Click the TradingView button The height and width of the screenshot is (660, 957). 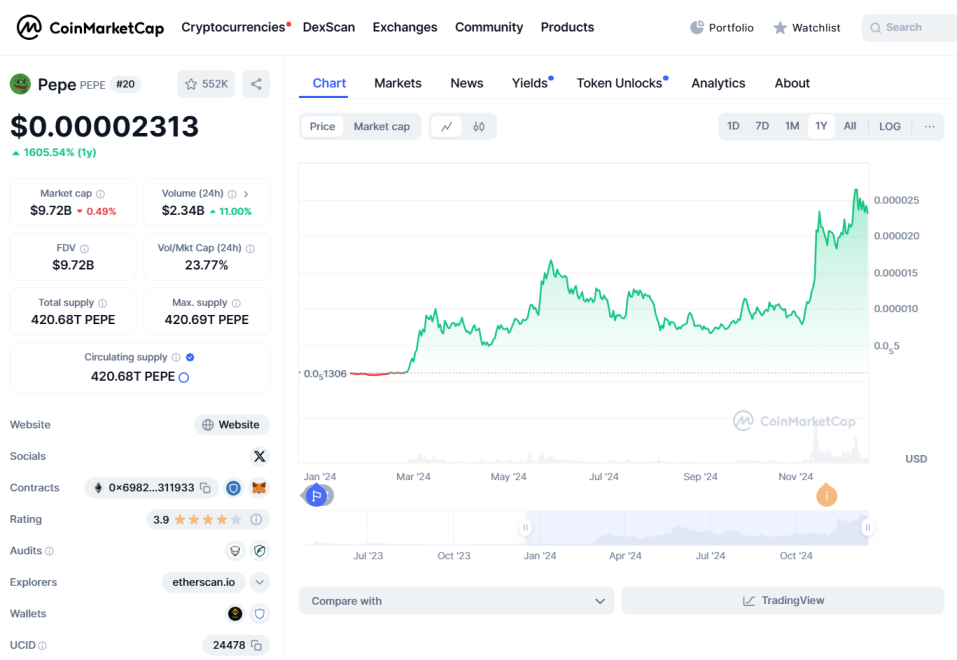(783, 601)
